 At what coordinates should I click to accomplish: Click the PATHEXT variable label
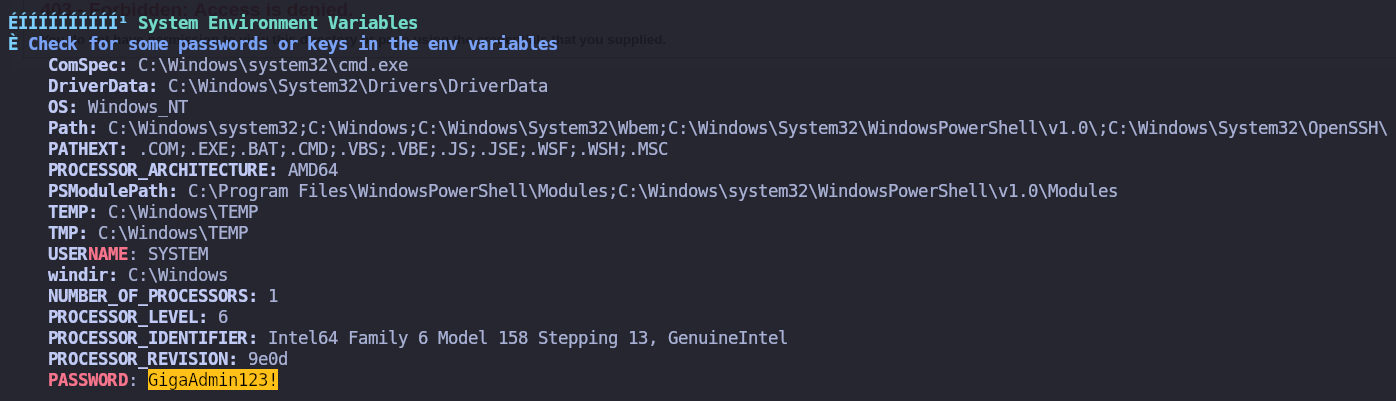coord(87,149)
